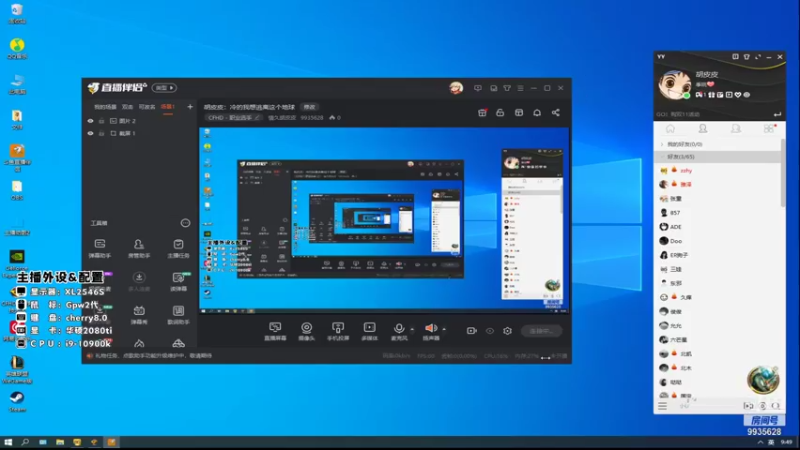Open YY home tab
The width and height of the screenshot is (800, 450).
click(670, 129)
